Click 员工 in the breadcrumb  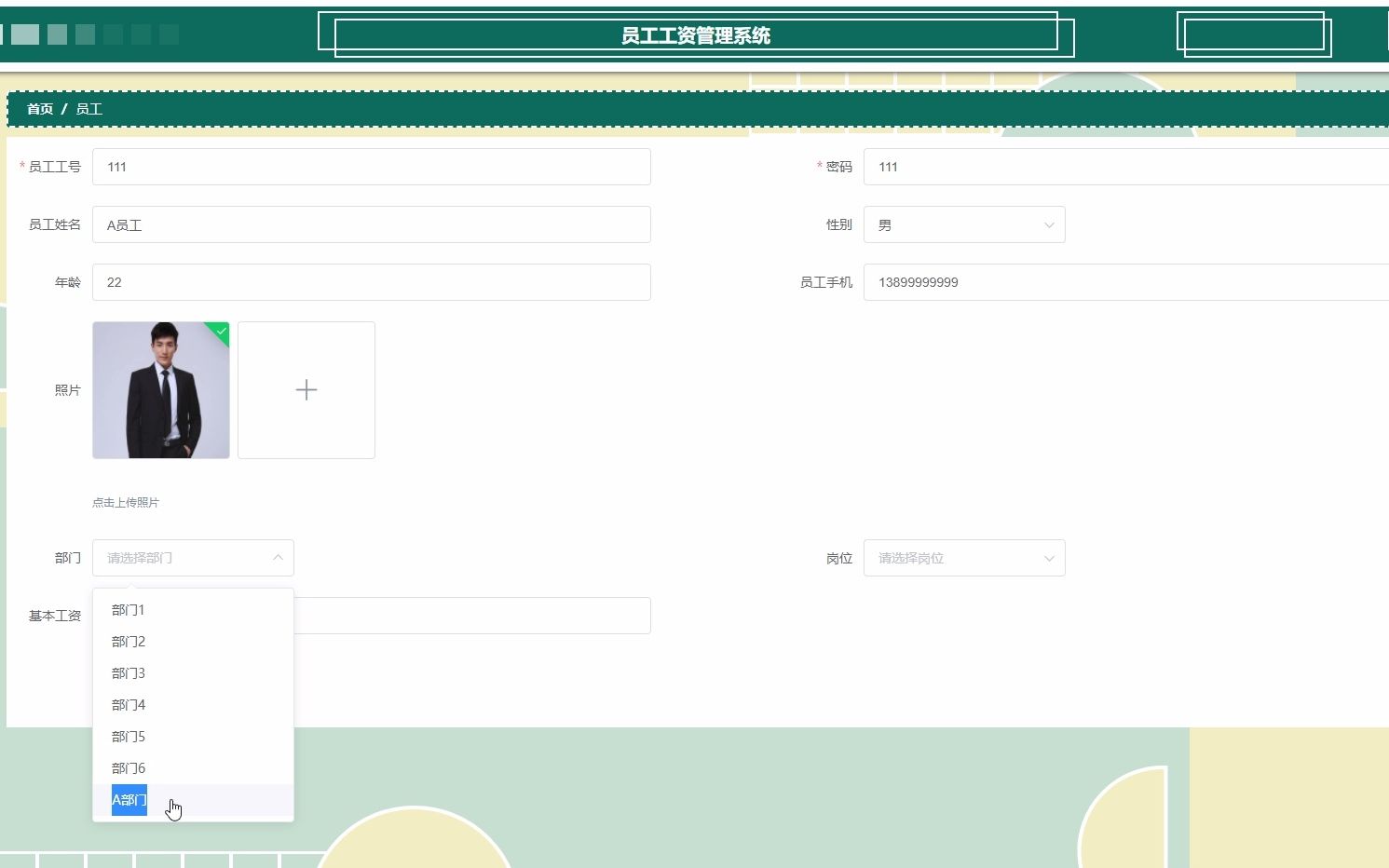point(89,109)
